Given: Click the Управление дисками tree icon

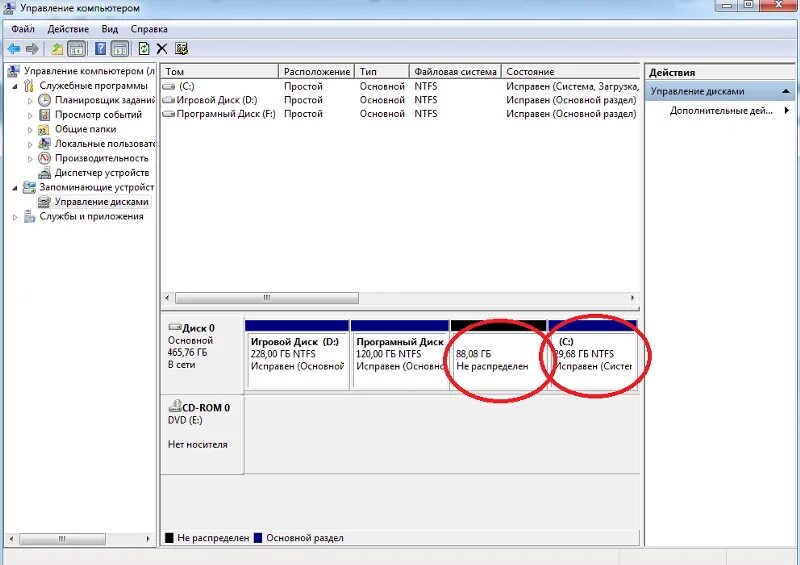Looking at the screenshot, I should 44,202.
